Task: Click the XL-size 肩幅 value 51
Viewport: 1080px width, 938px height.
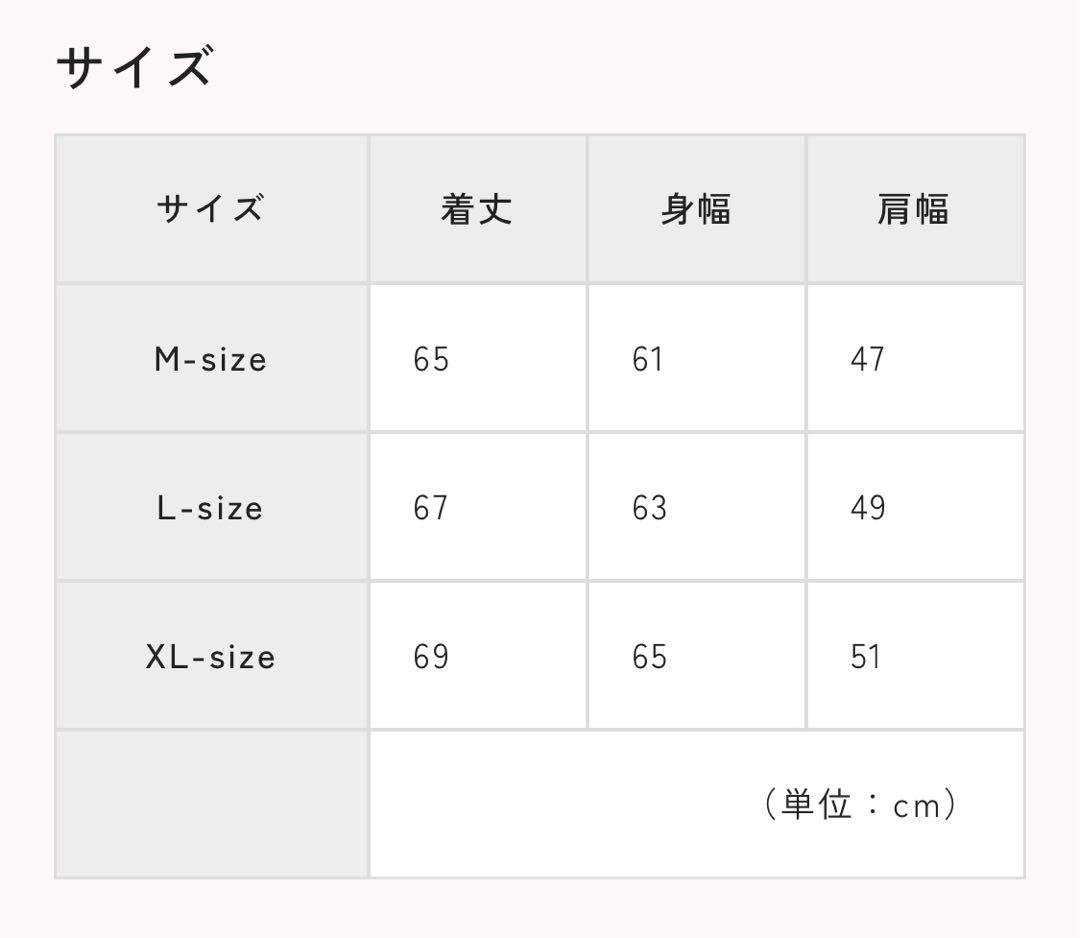Action: coord(866,657)
